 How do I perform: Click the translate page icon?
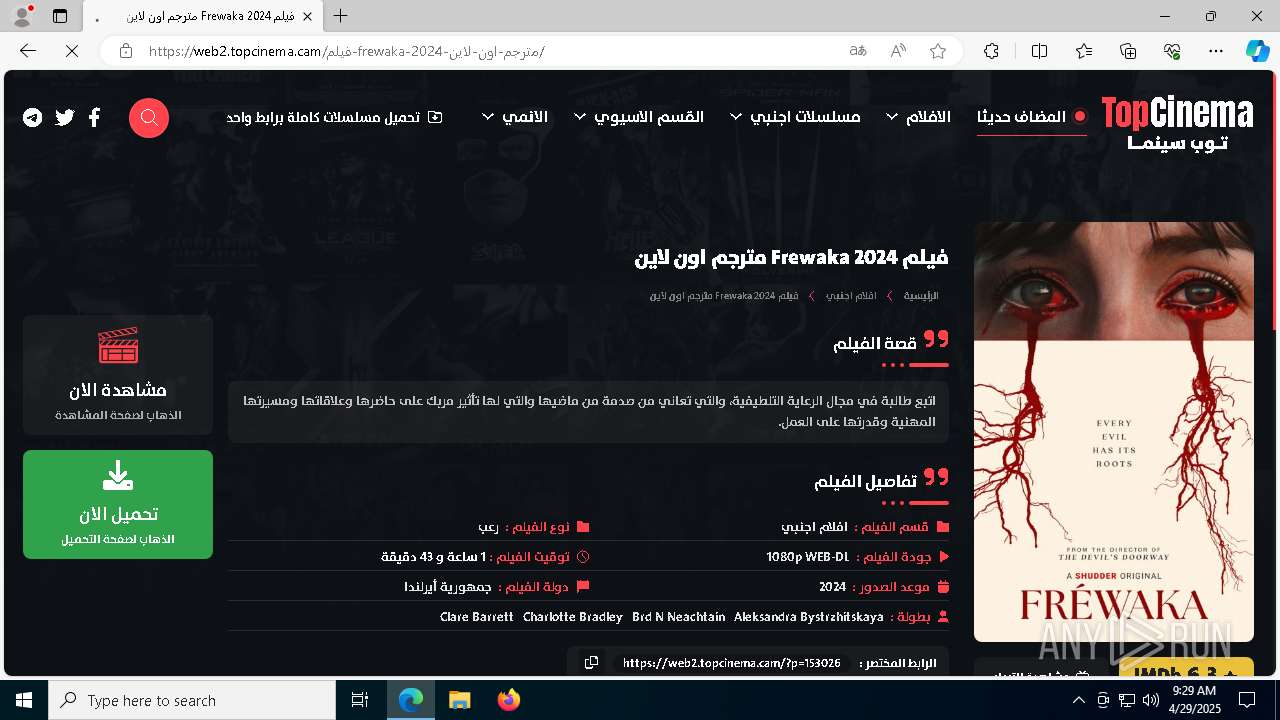[x=858, y=51]
